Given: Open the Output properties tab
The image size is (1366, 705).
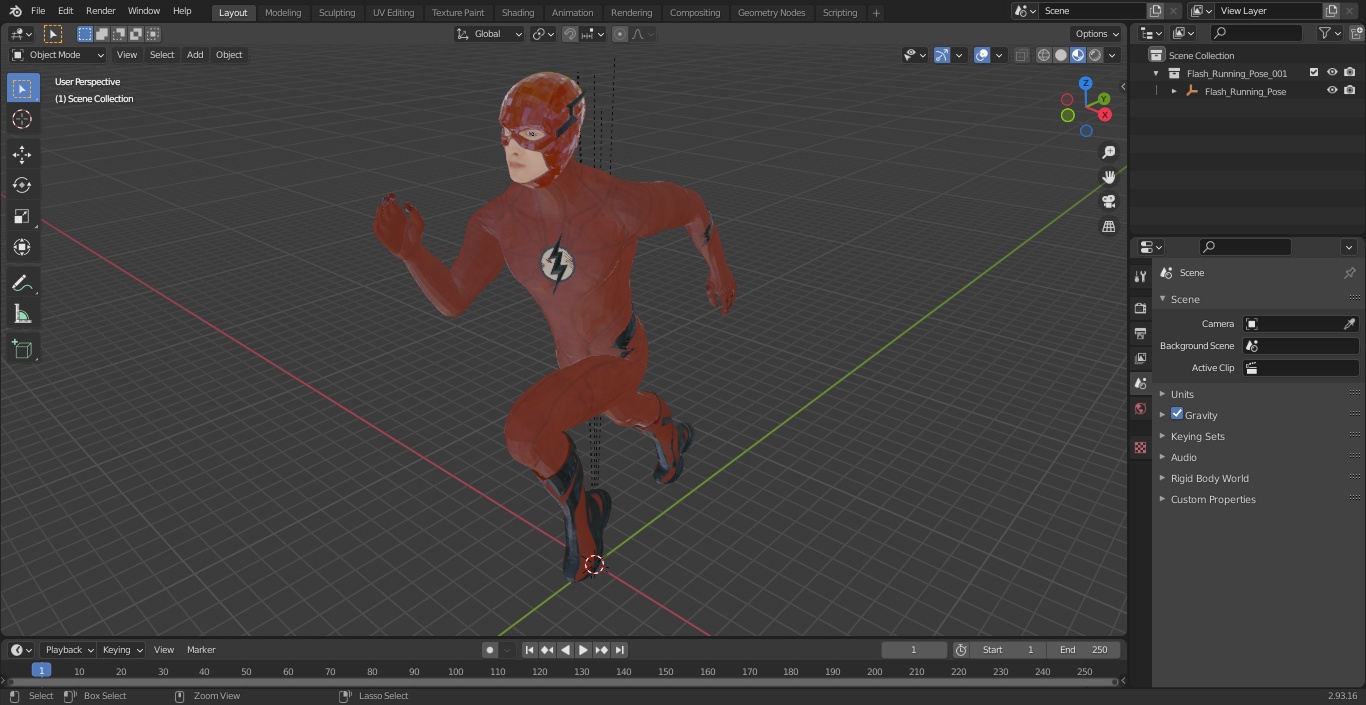Looking at the screenshot, I should (1140, 333).
